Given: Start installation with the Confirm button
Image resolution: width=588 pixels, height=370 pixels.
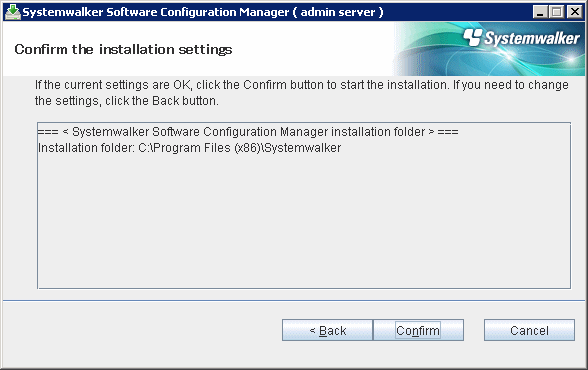Looking at the screenshot, I should [x=418, y=330].
